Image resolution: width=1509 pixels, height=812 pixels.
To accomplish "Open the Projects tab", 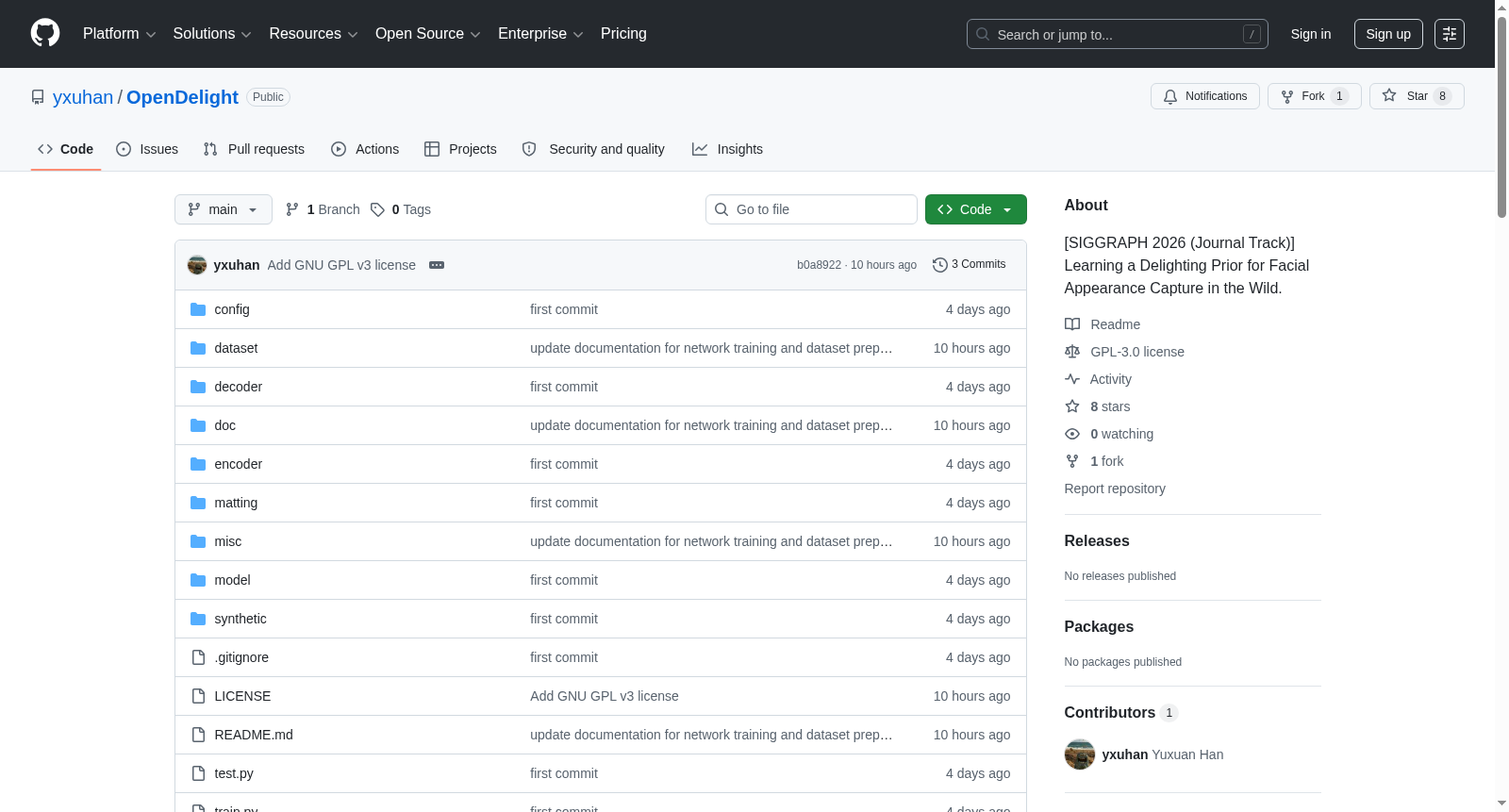I will click(x=460, y=149).
